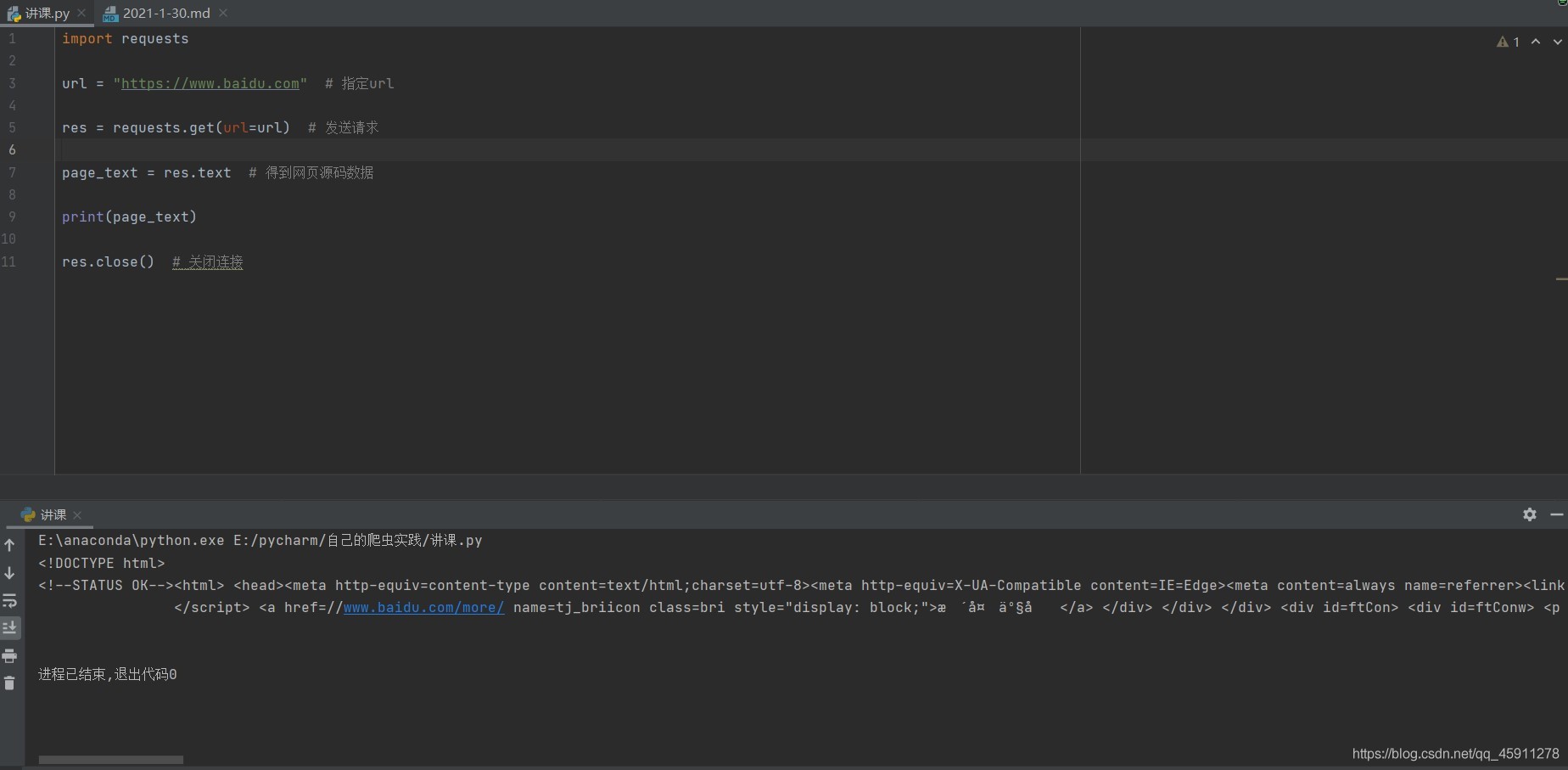Print the console output

[10, 655]
